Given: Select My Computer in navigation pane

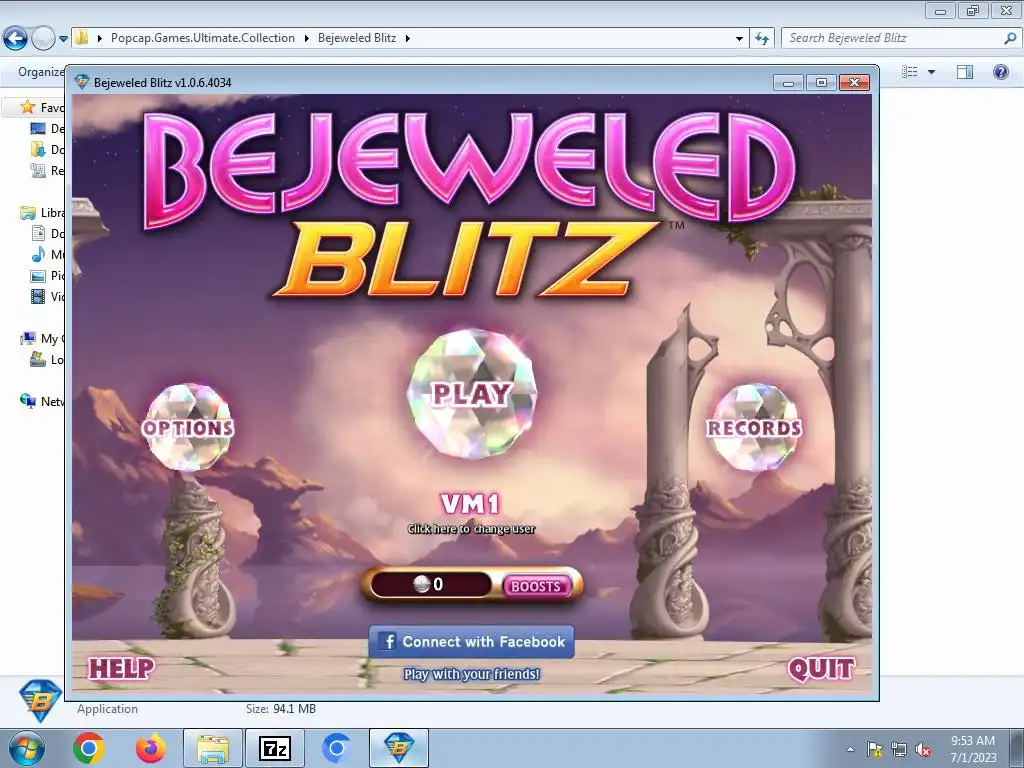Looking at the screenshot, I should point(42,338).
